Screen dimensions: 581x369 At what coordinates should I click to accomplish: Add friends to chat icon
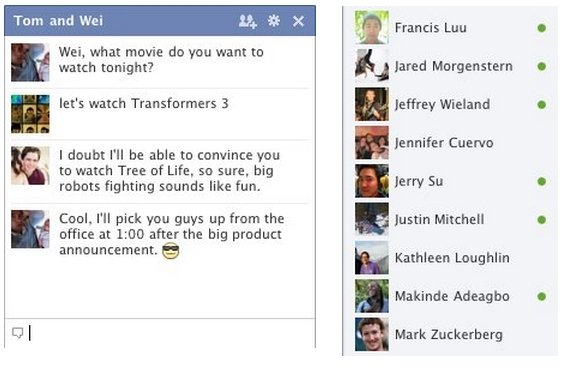tap(248, 21)
